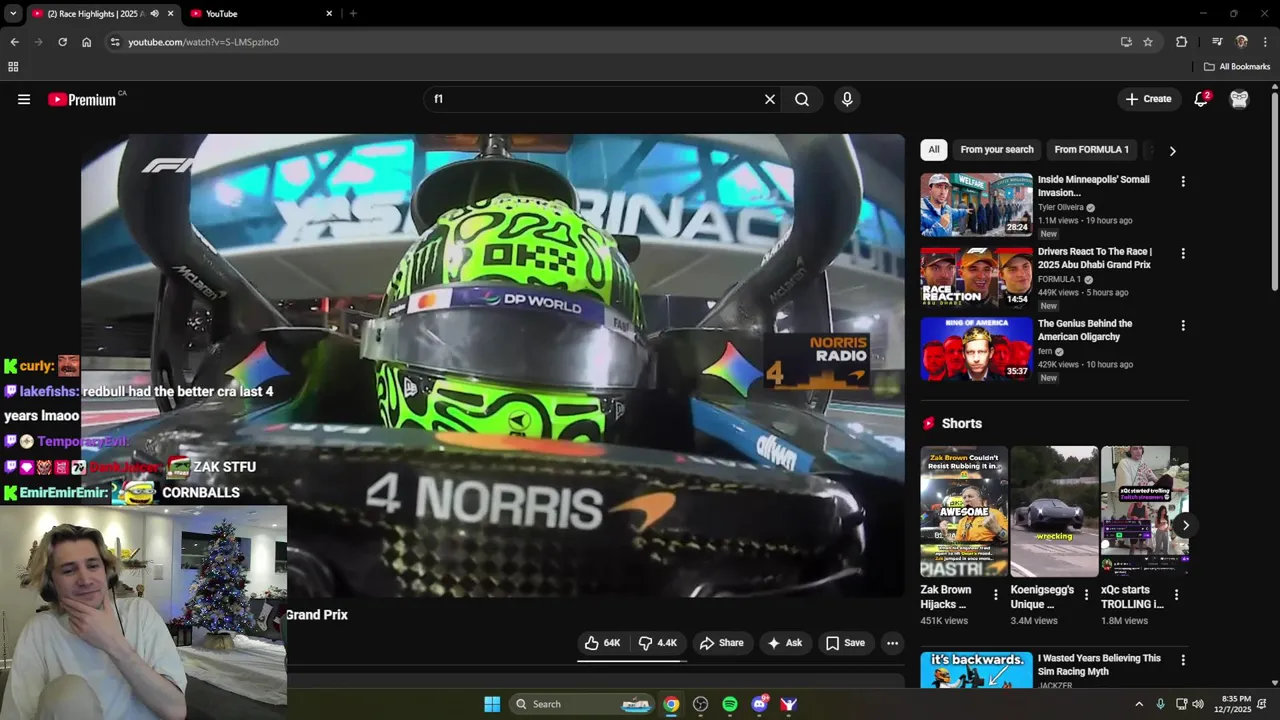Open options for xQc starts TROLLING short
Image resolution: width=1280 pixels, height=720 pixels.
pos(1176,595)
